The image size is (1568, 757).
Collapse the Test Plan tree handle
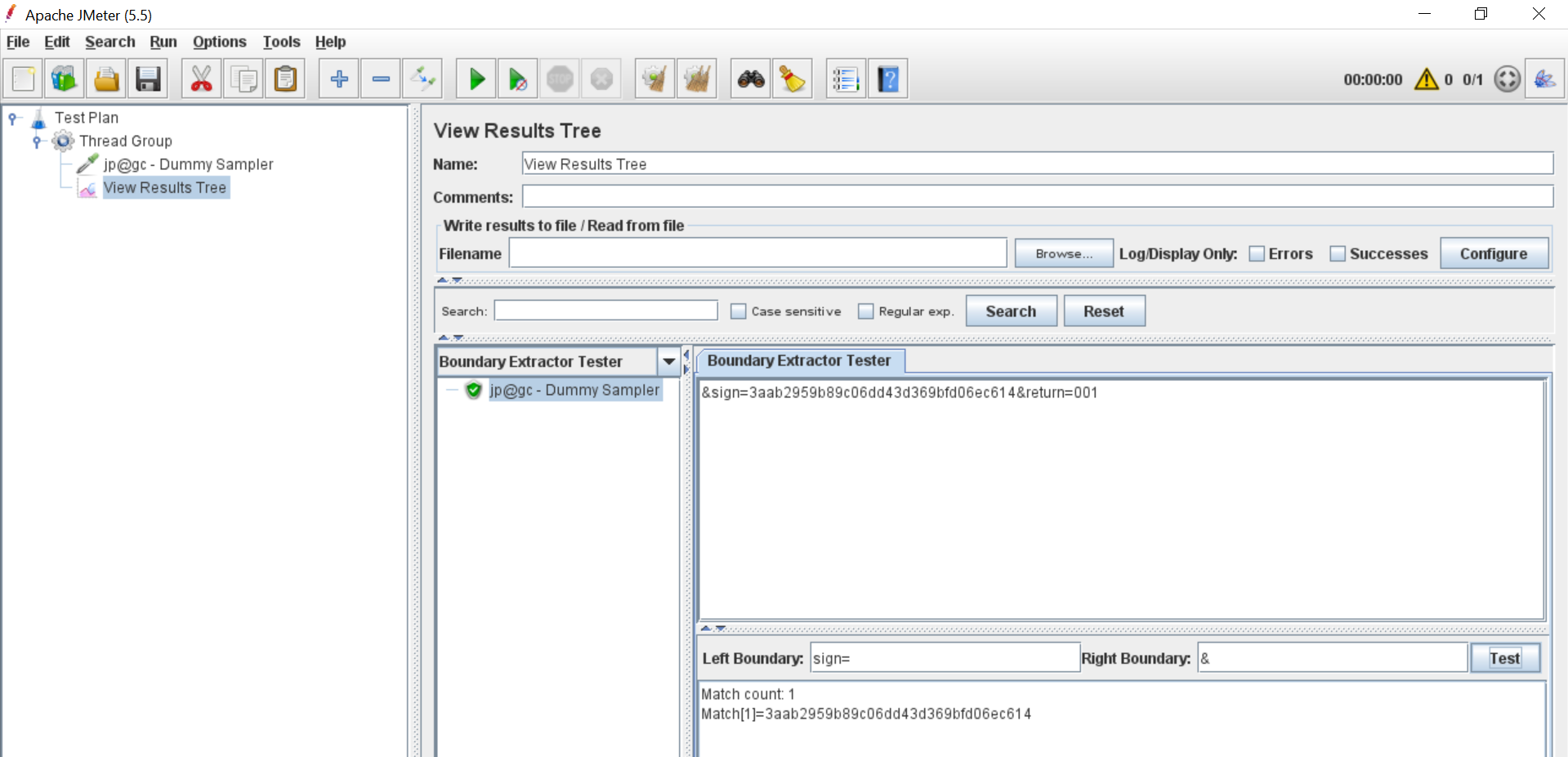click(13, 119)
